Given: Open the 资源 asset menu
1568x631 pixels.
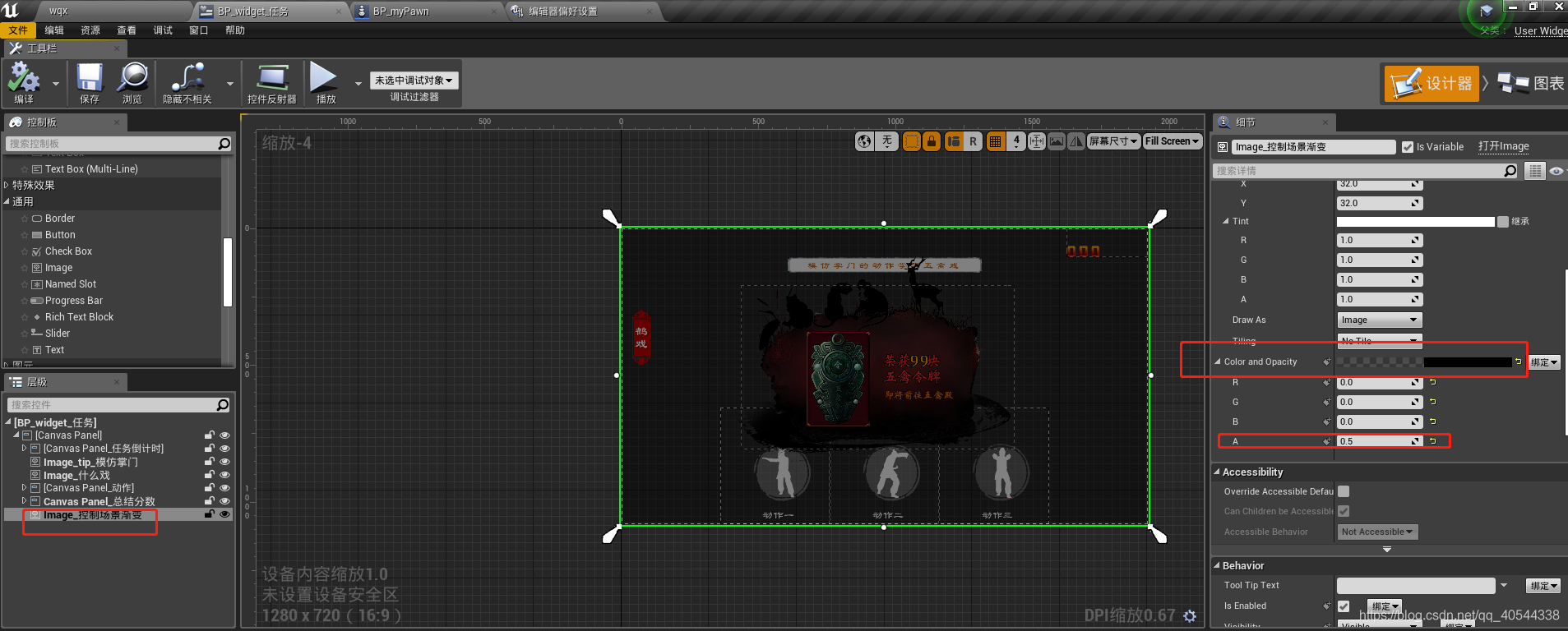Looking at the screenshot, I should [90, 30].
